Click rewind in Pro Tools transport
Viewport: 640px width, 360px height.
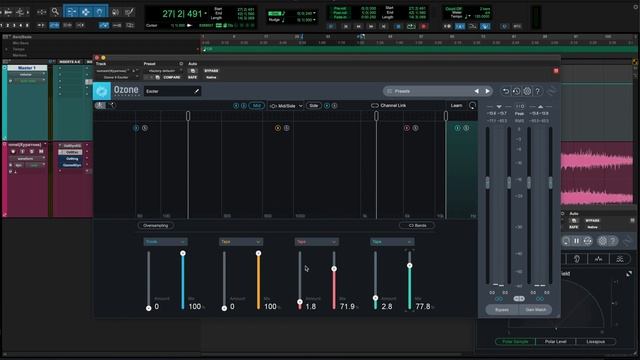(x=358, y=26)
